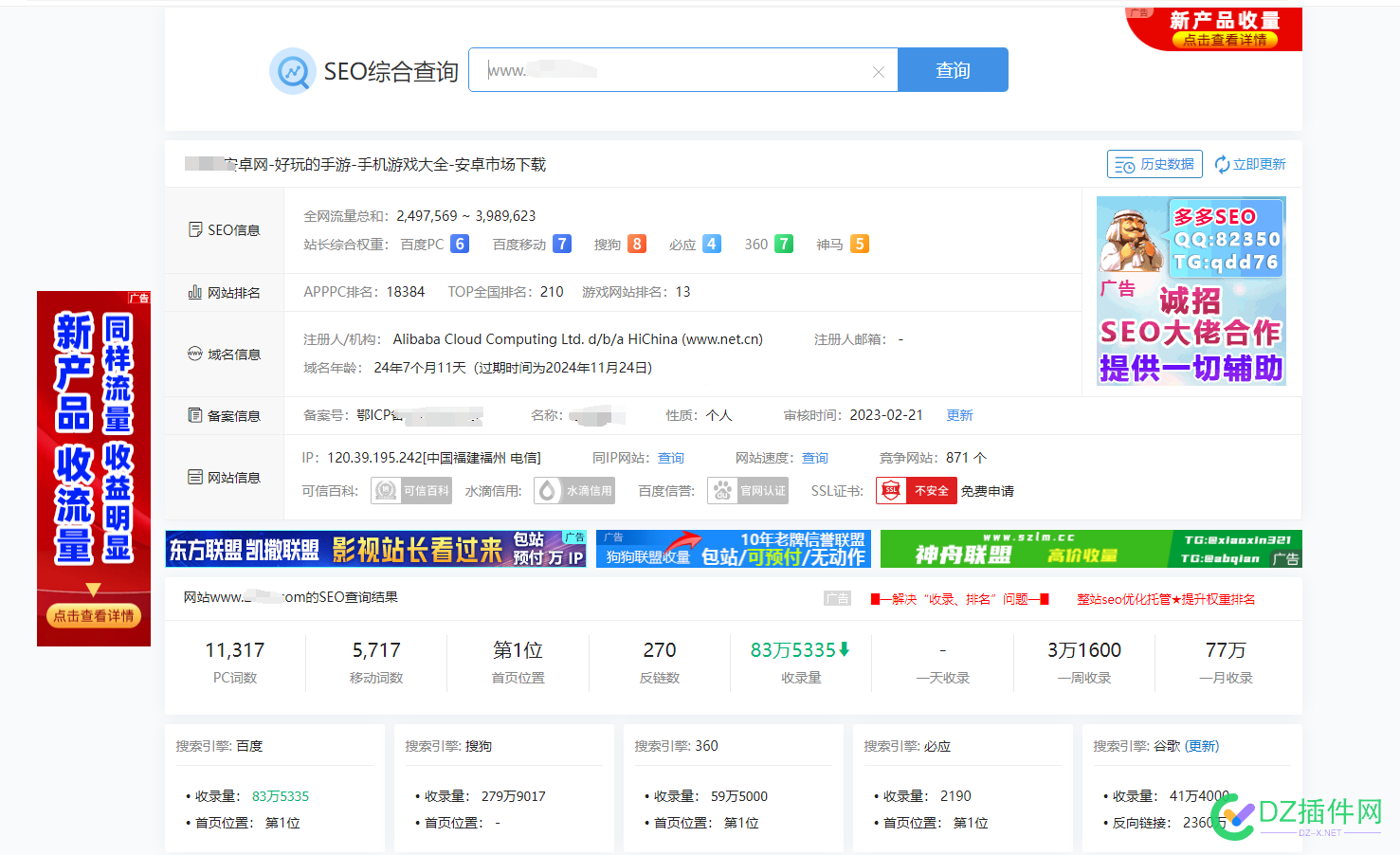Click TOP全国排名 value 210
This screenshot has width=1400, height=855.
coord(552,292)
